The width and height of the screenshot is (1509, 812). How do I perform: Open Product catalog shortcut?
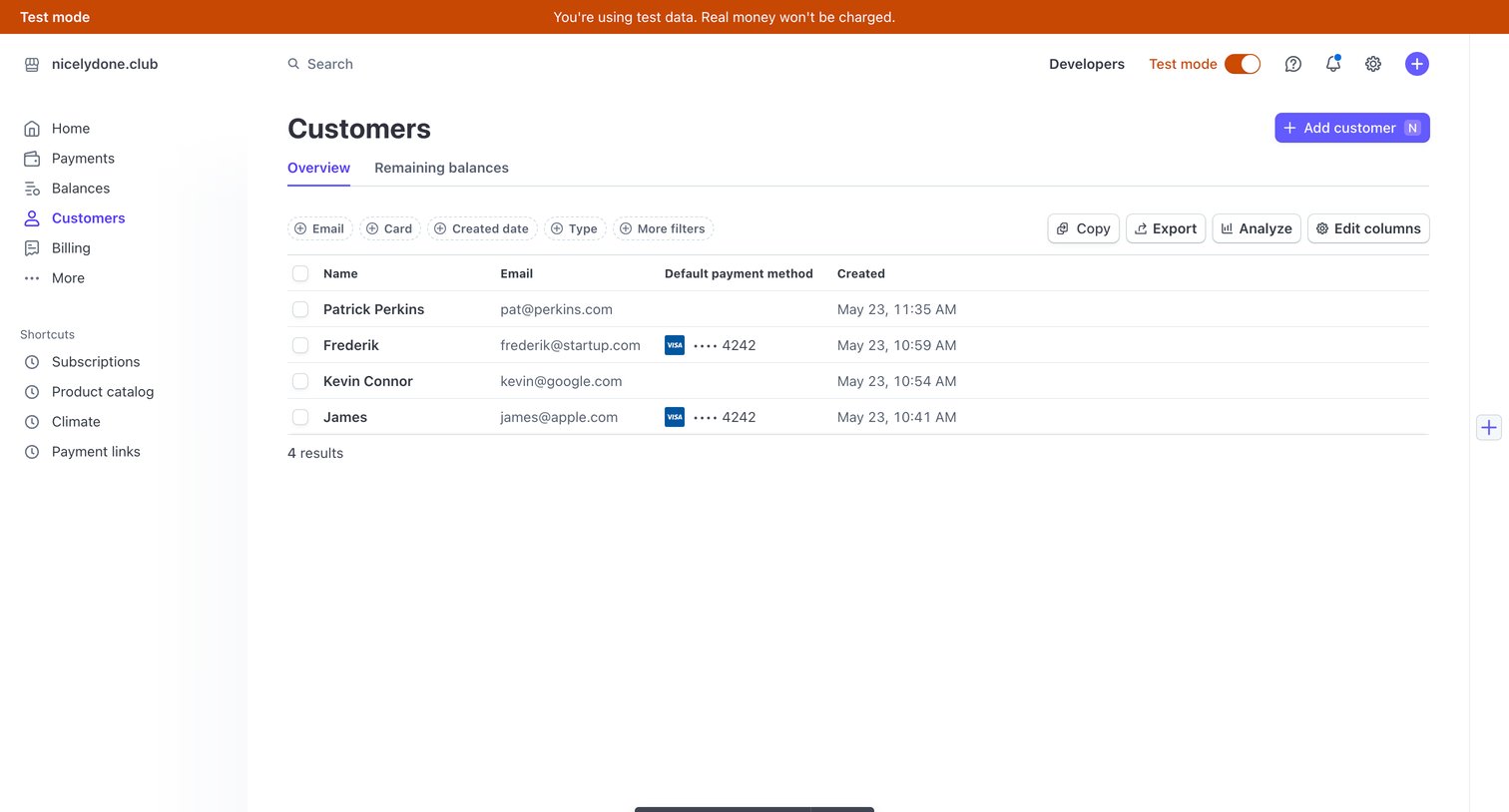point(103,392)
